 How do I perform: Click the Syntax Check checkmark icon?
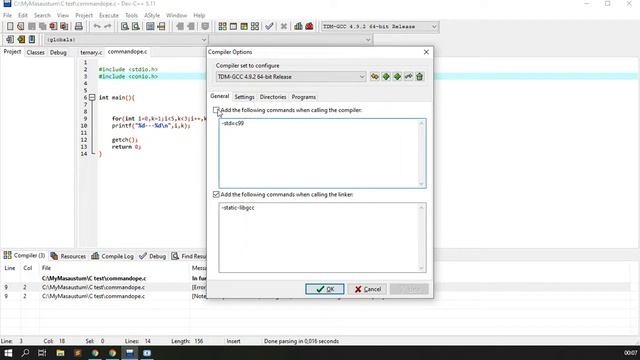point(269,27)
